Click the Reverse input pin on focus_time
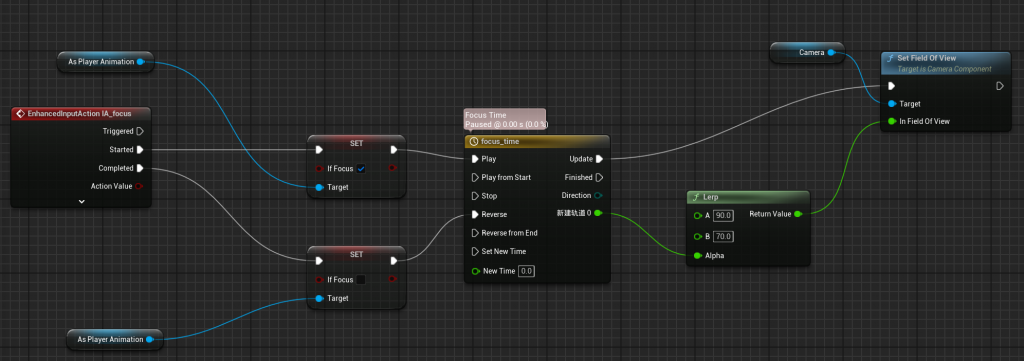 tap(475, 214)
